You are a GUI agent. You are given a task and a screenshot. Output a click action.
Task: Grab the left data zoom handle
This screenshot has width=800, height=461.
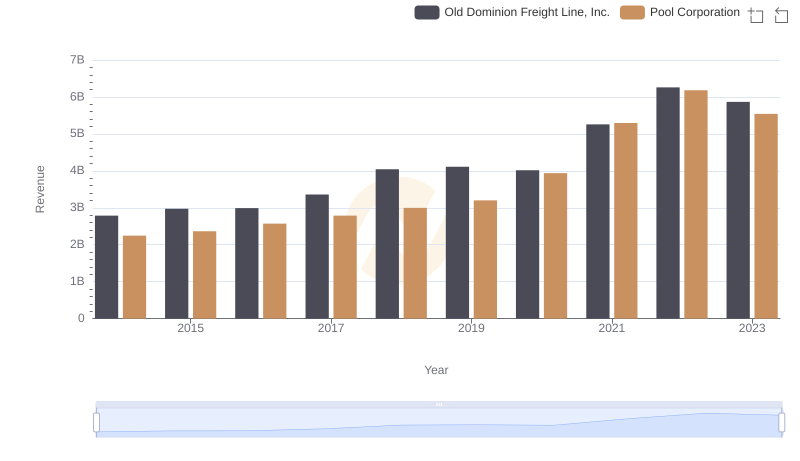pos(96,423)
